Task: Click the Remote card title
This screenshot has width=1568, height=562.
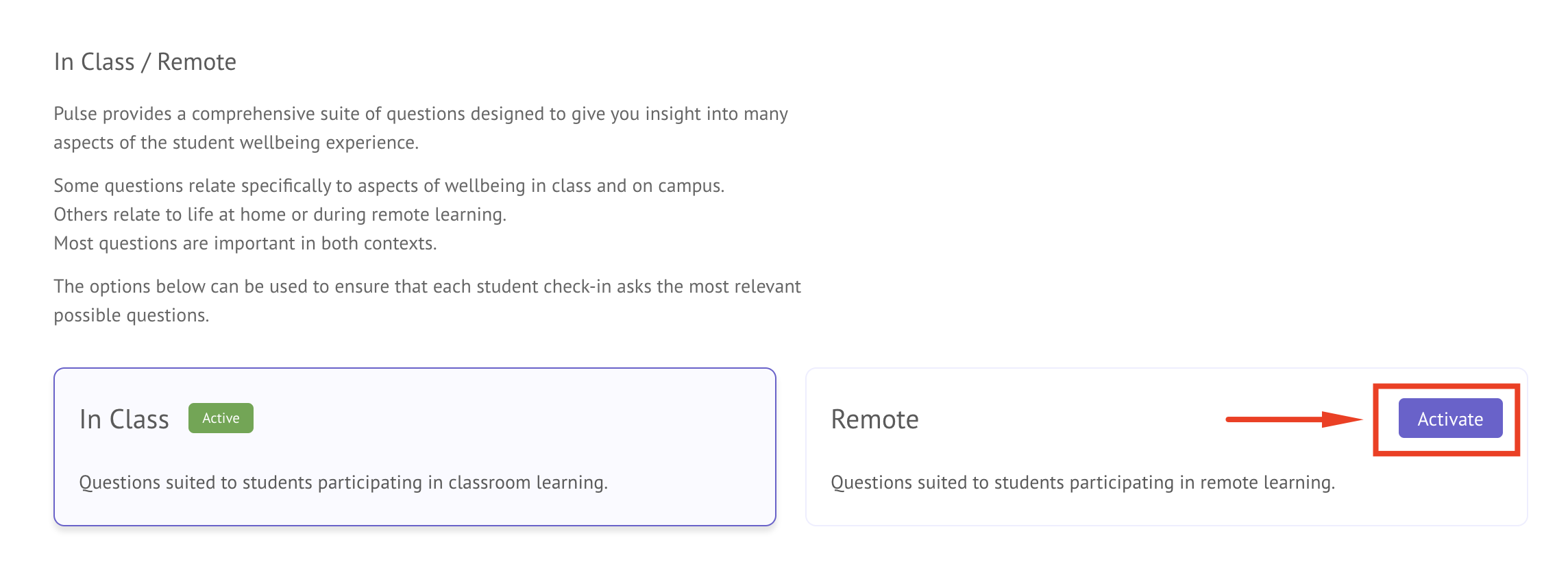Action: pos(874,419)
